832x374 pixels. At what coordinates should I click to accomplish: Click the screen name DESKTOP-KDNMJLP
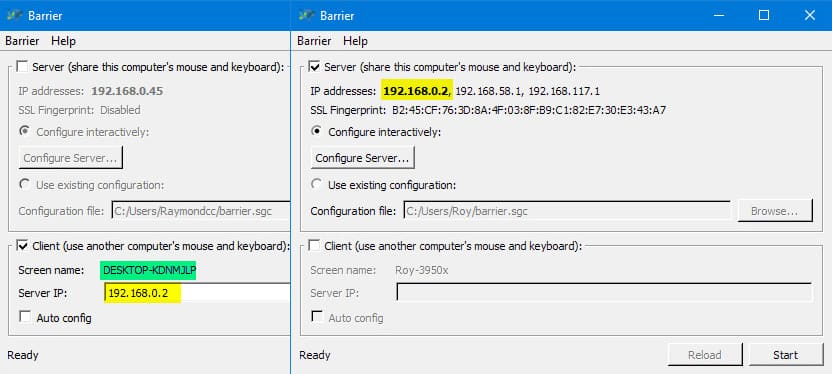150,270
